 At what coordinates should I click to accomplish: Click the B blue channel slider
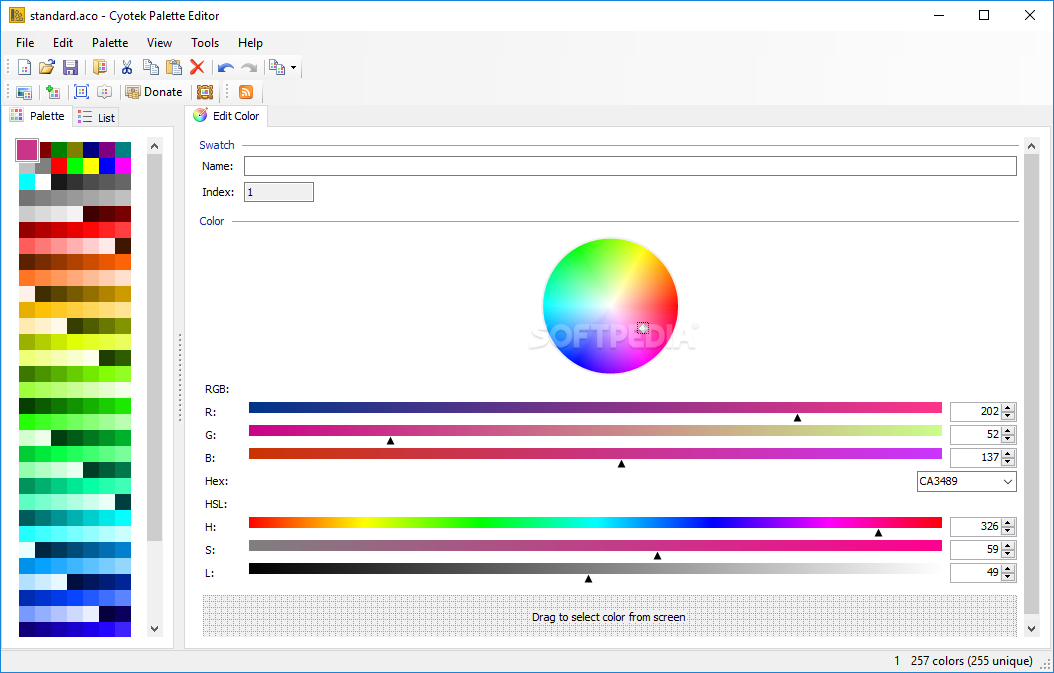[x=595, y=454]
